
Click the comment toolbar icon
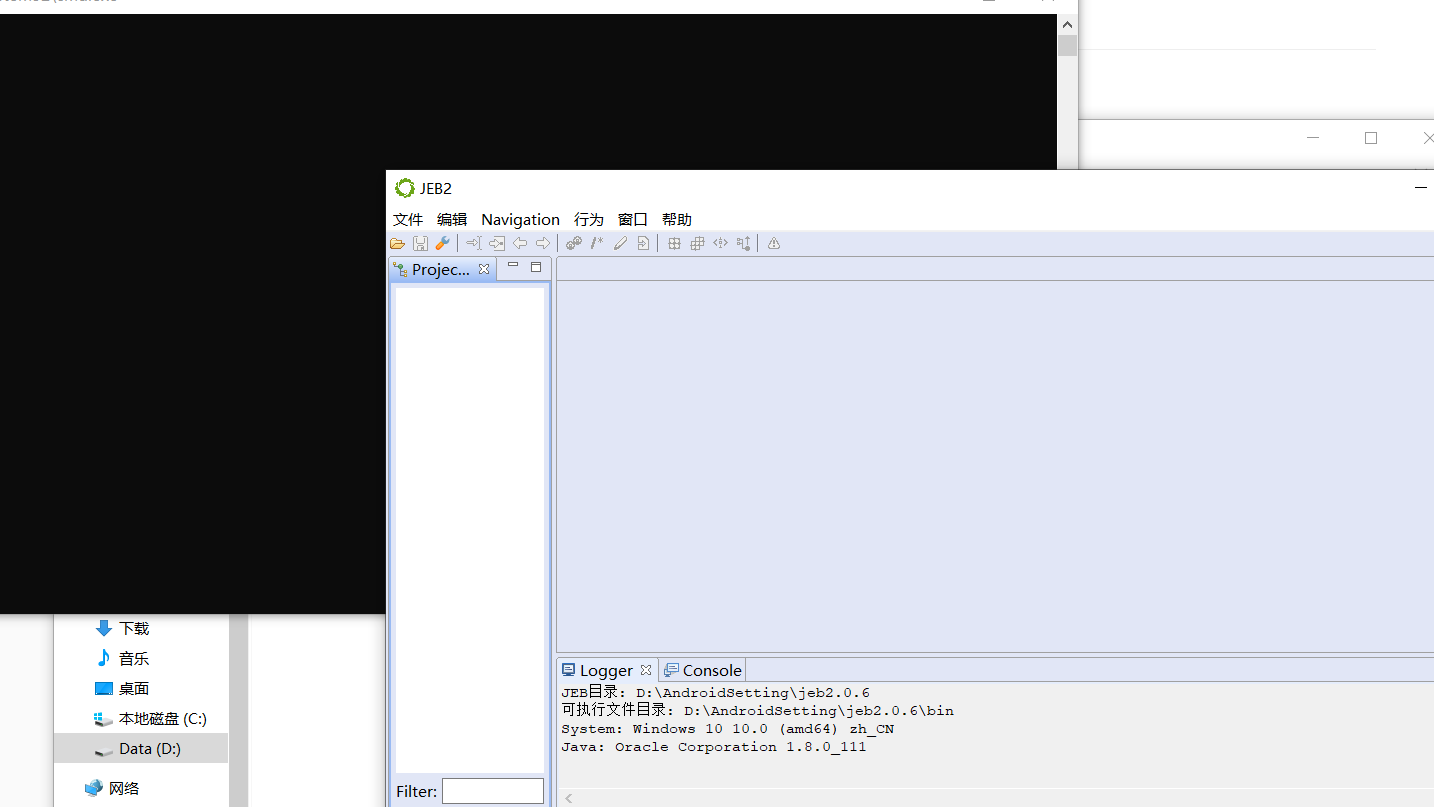597,243
